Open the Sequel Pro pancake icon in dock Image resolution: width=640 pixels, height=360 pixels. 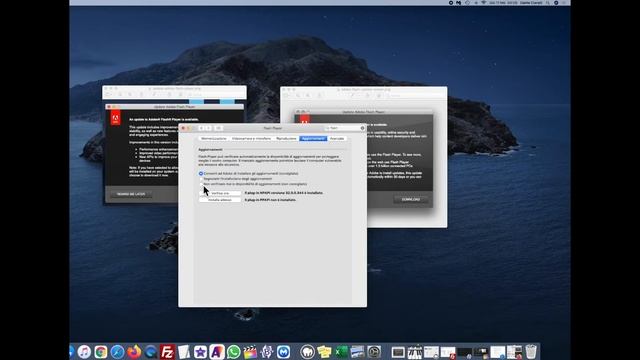pos(307,352)
